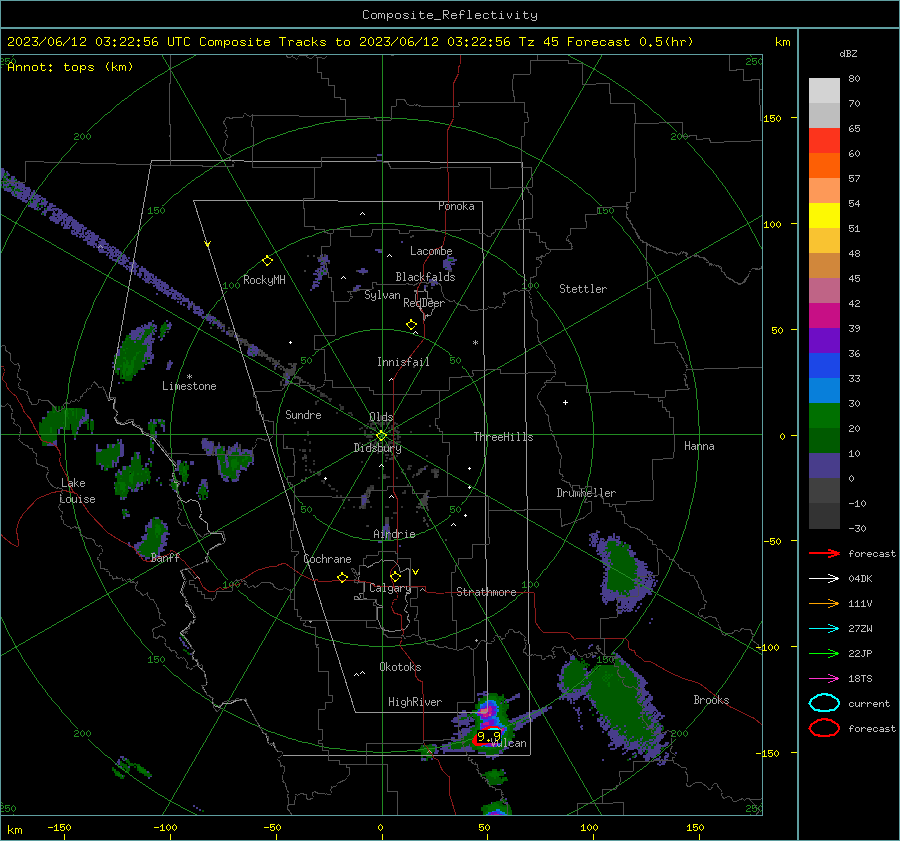This screenshot has width=900, height=841.
Task: Click the white asterisk above Limestone
Action: click(189, 377)
